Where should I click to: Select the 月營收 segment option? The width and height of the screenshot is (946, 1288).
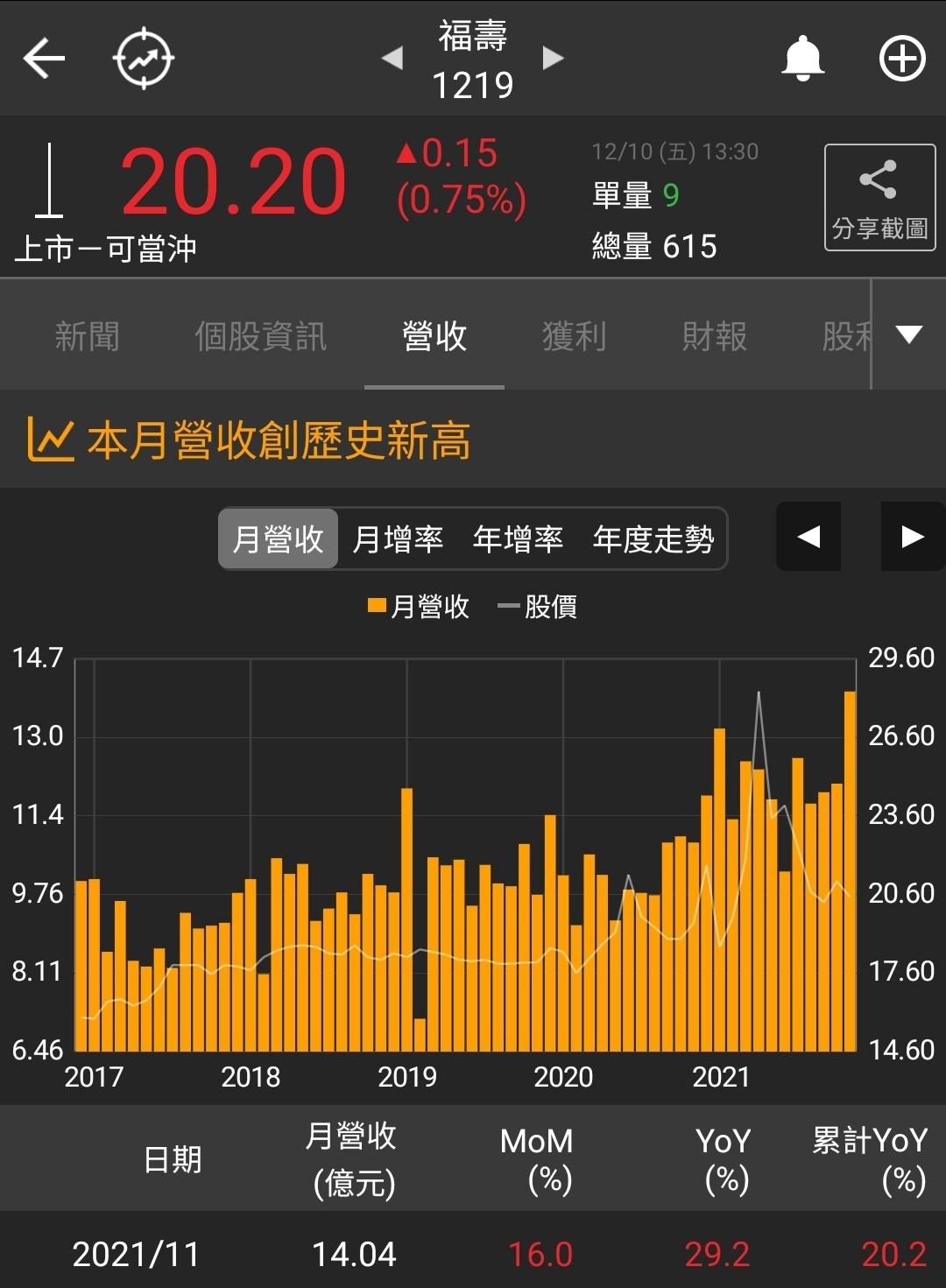point(279,538)
